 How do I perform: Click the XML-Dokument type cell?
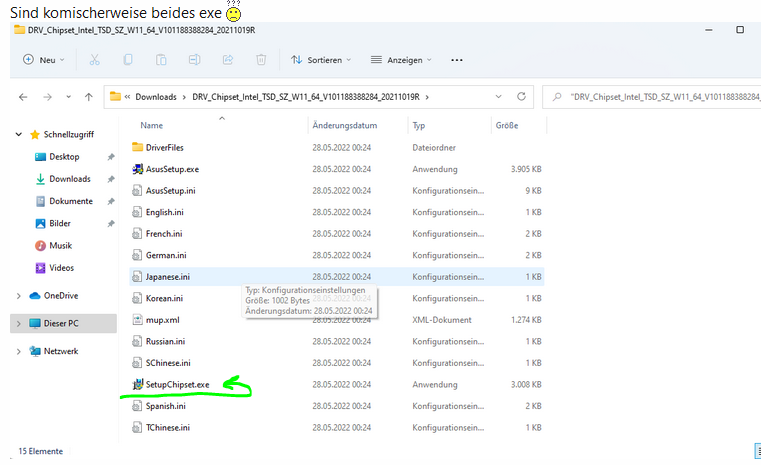(442, 320)
